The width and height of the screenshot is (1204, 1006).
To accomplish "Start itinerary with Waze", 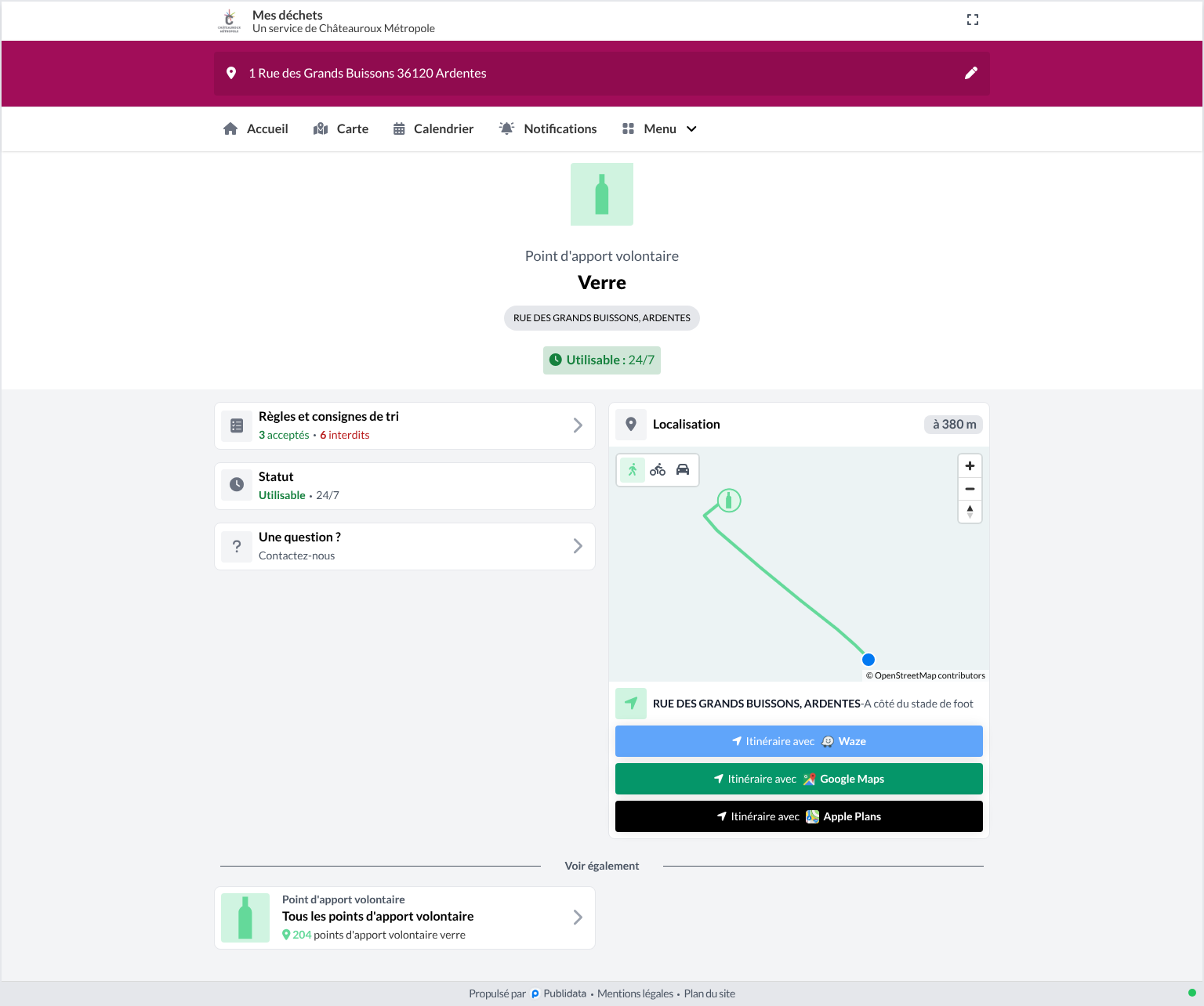I will tap(799, 741).
